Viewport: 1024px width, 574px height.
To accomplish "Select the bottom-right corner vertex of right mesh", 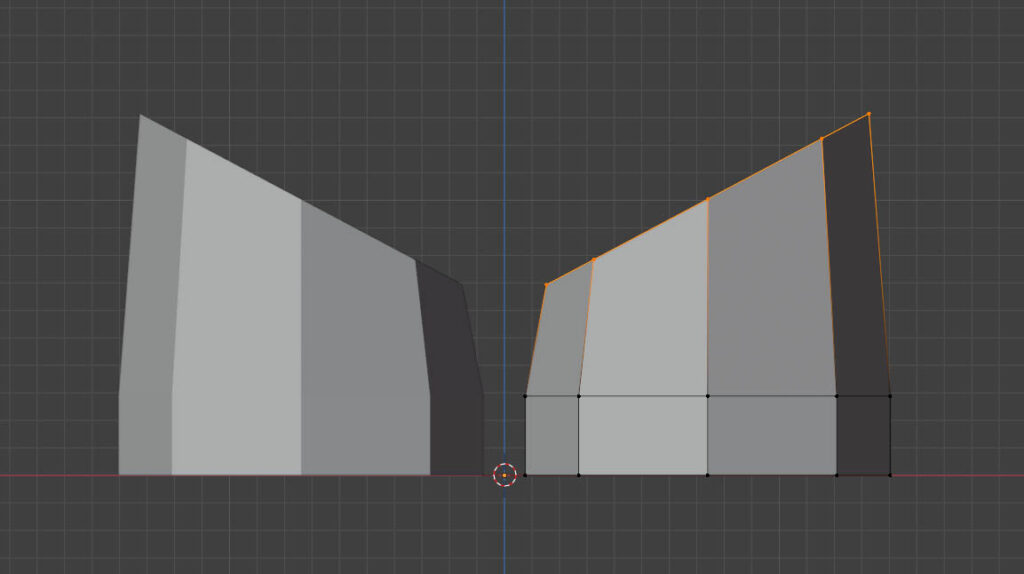I will point(890,475).
